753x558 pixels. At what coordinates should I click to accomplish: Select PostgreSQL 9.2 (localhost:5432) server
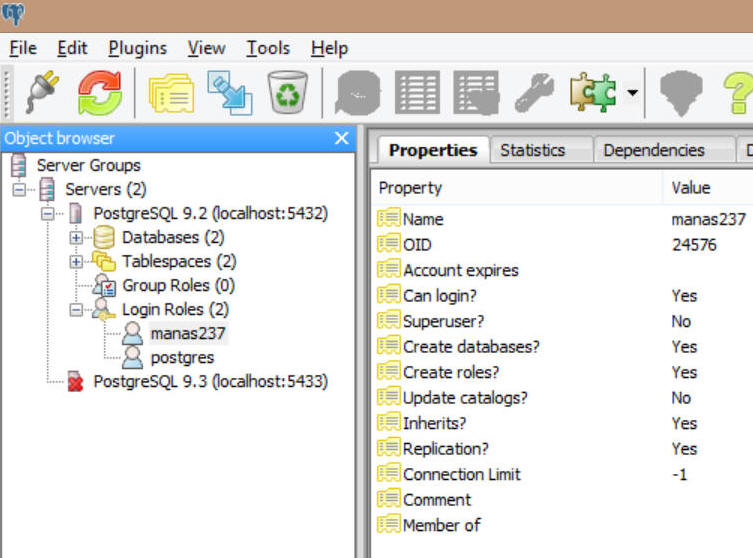[x=210, y=213]
